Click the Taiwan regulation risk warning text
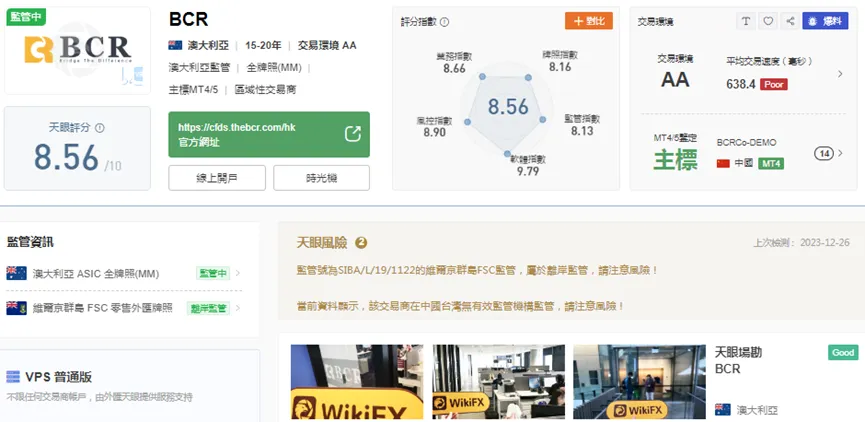 (x=461, y=305)
